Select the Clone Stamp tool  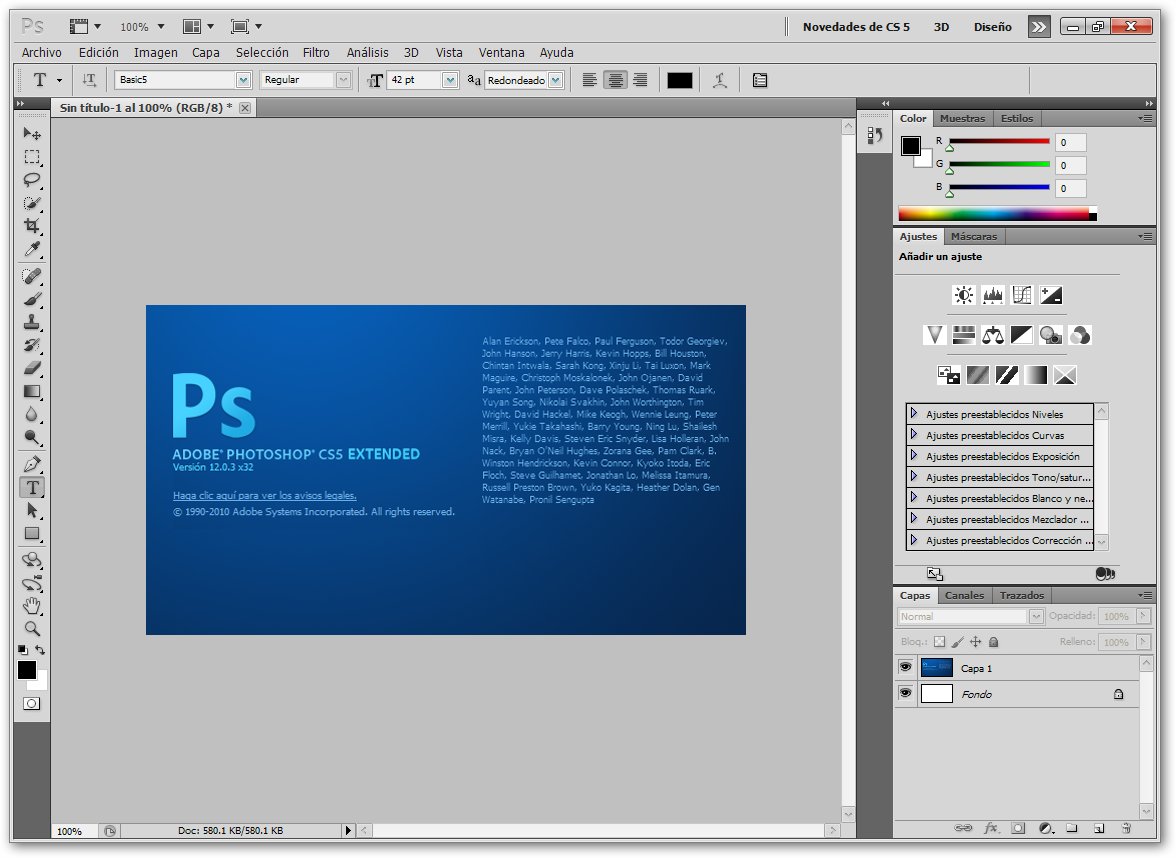[x=32, y=322]
